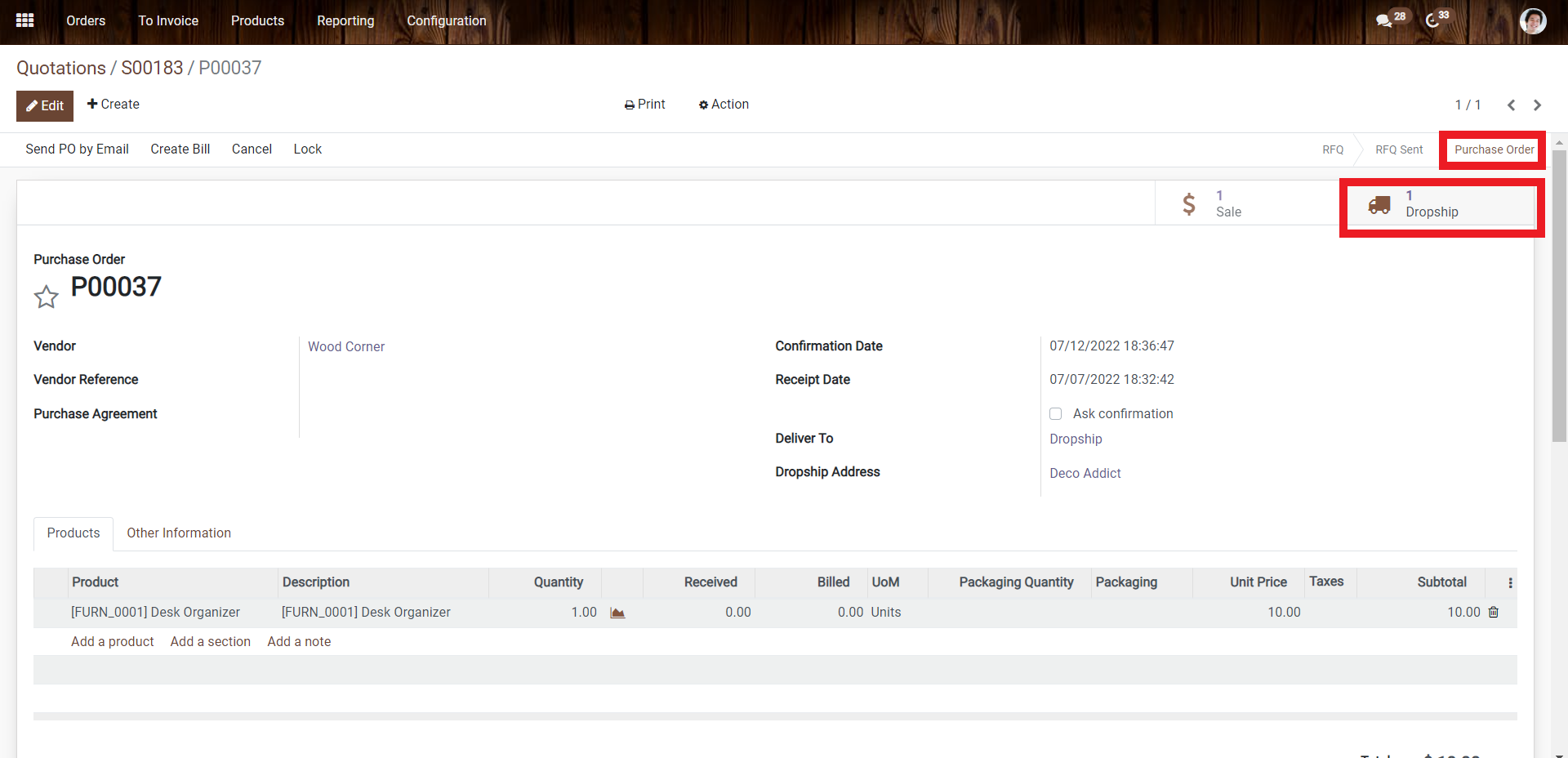Lock the purchase order
The height and width of the screenshot is (758, 1568).
308,149
